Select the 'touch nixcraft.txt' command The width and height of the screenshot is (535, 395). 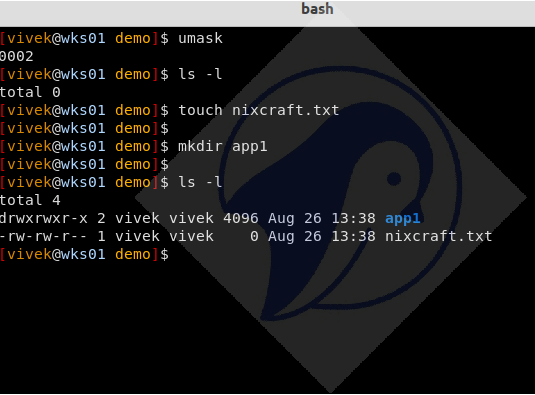pyautogui.click(x=259, y=110)
